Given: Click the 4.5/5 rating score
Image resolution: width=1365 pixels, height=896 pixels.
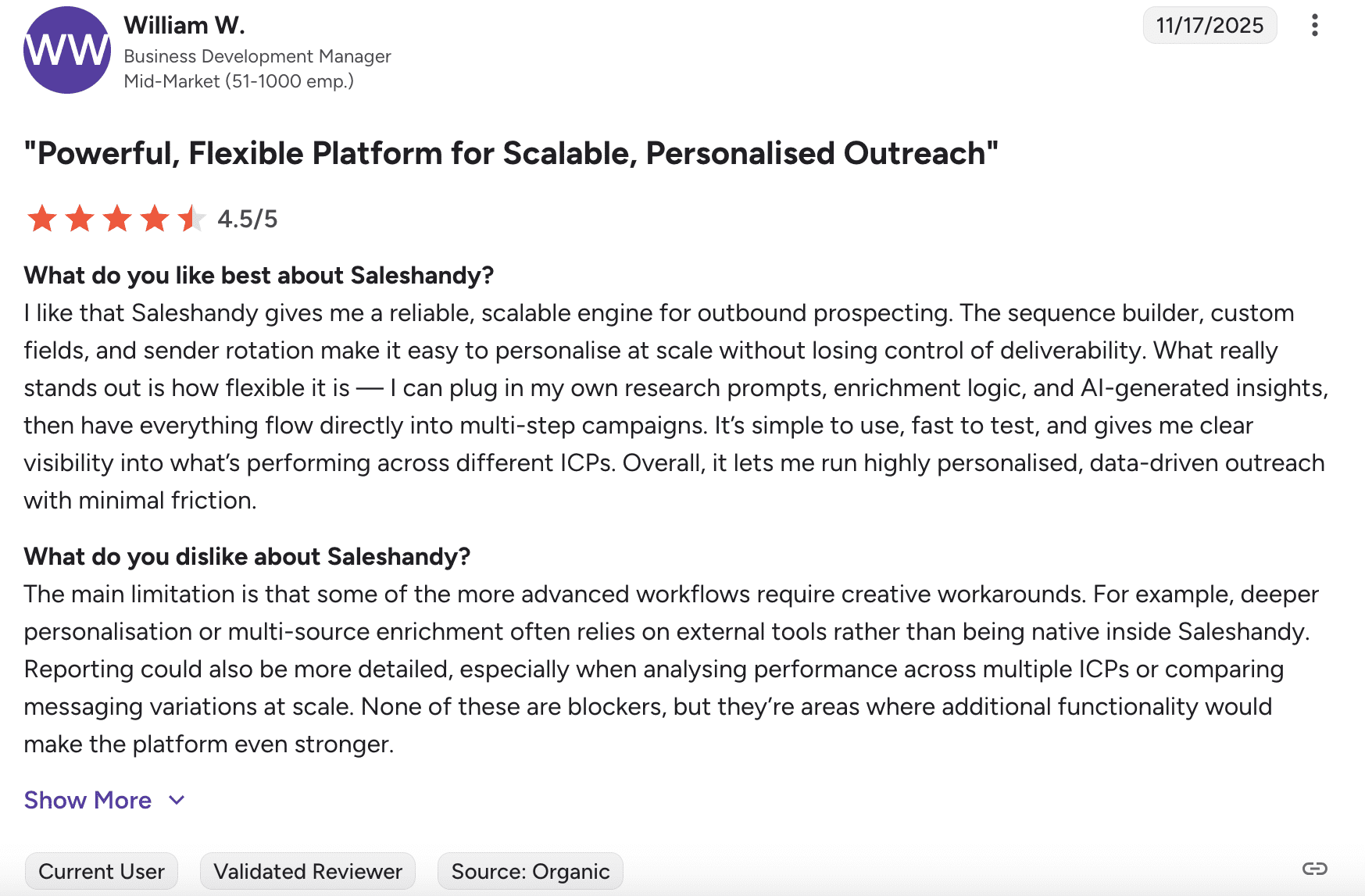Looking at the screenshot, I should point(248,219).
